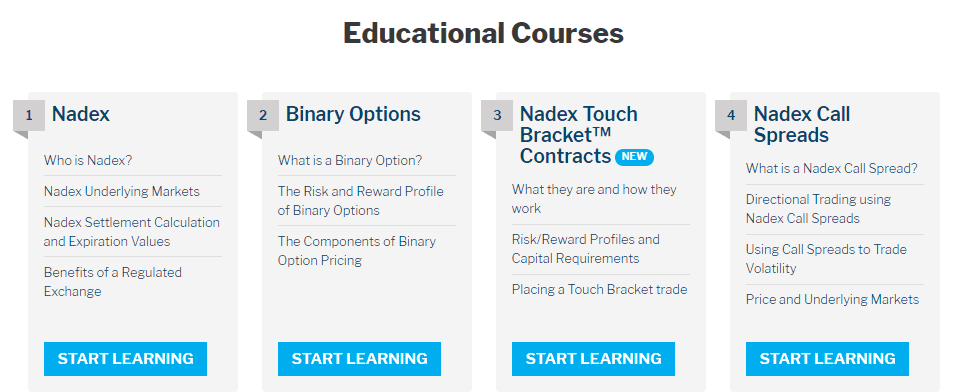This screenshot has height=392, width=964.
Task: Start learning the Binary Options course
Action: [360, 359]
